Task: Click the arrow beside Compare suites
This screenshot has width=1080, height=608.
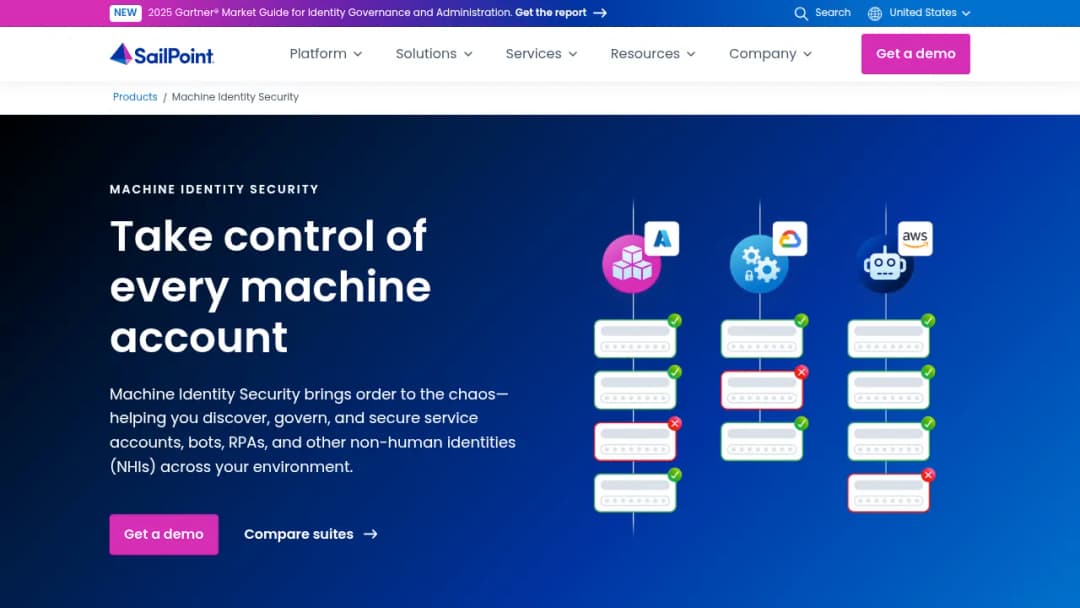Action: point(371,534)
